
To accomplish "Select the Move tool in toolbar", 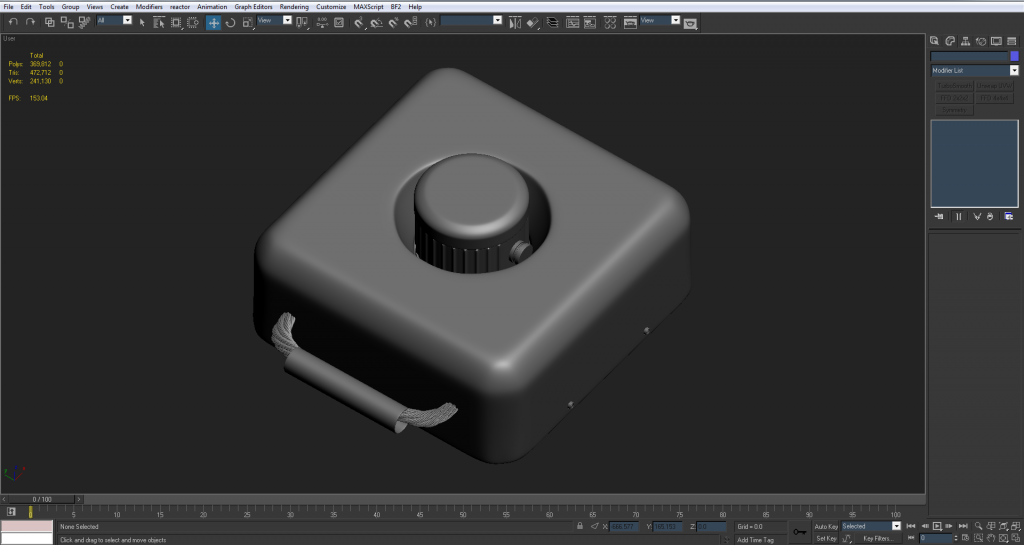I will [x=214, y=21].
